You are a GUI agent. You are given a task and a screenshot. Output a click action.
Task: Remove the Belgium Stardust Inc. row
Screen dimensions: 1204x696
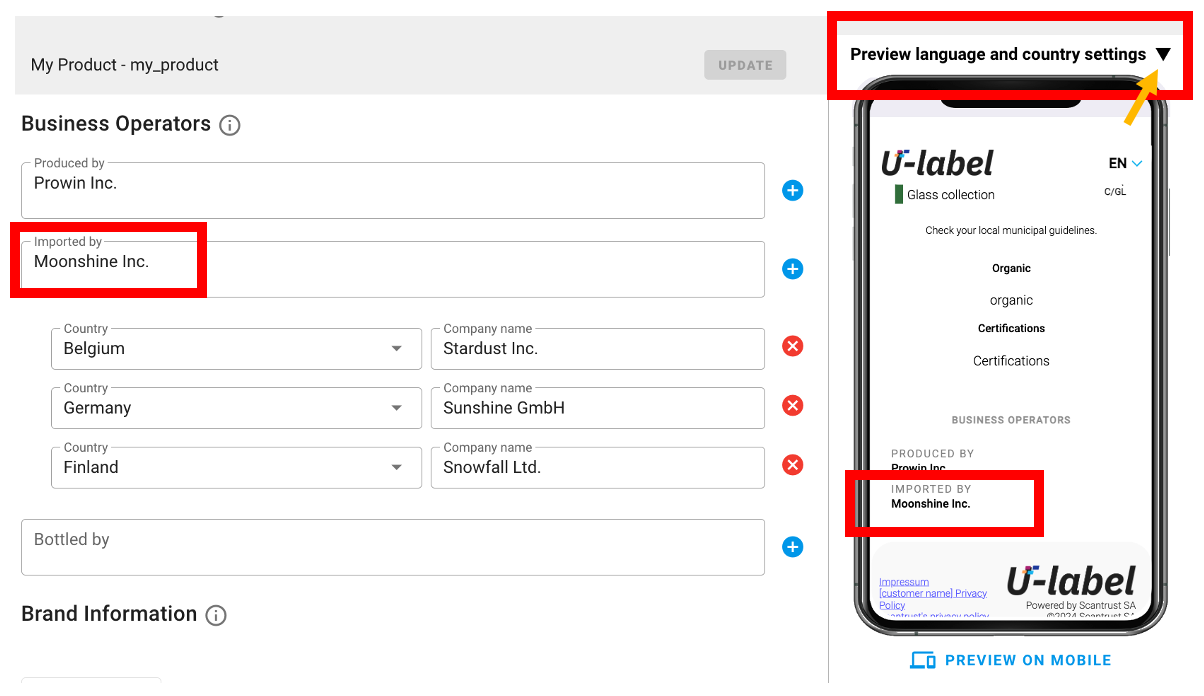(793, 346)
